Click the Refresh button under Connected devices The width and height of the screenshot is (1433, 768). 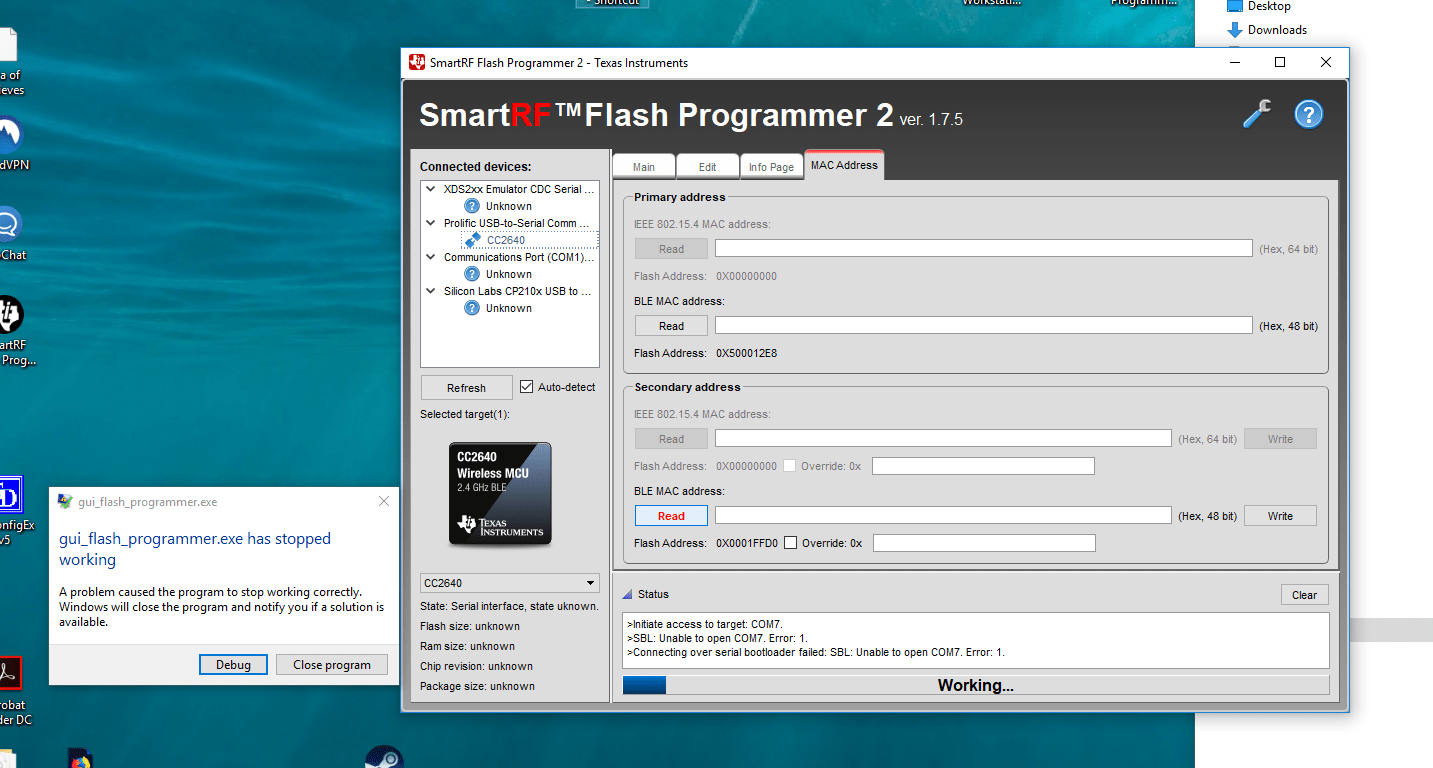[x=466, y=388]
